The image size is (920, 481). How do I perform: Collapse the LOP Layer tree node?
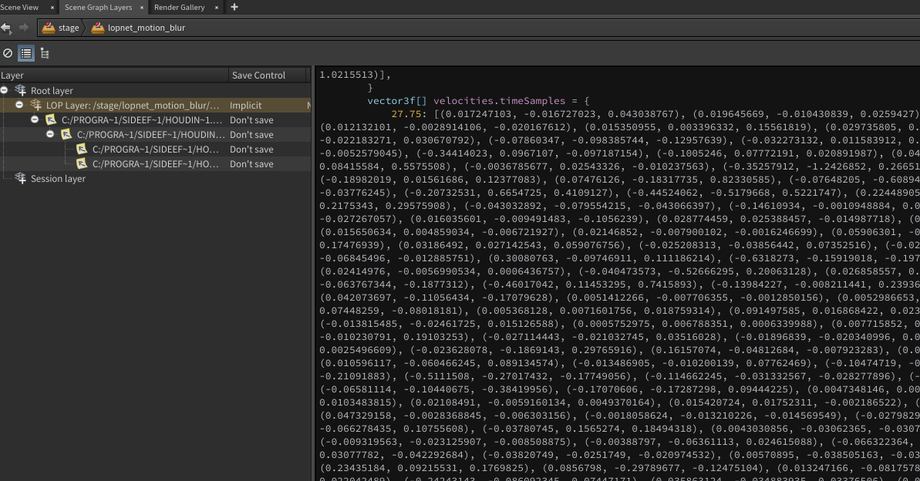click(20, 105)
